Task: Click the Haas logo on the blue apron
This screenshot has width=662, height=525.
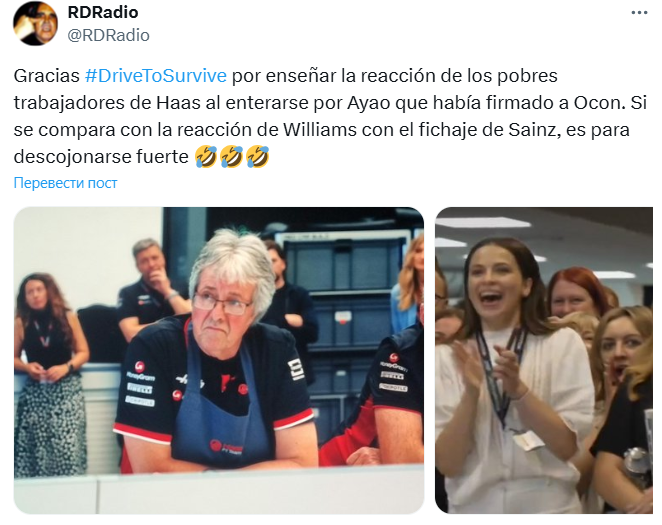Action: pos(226,447)
